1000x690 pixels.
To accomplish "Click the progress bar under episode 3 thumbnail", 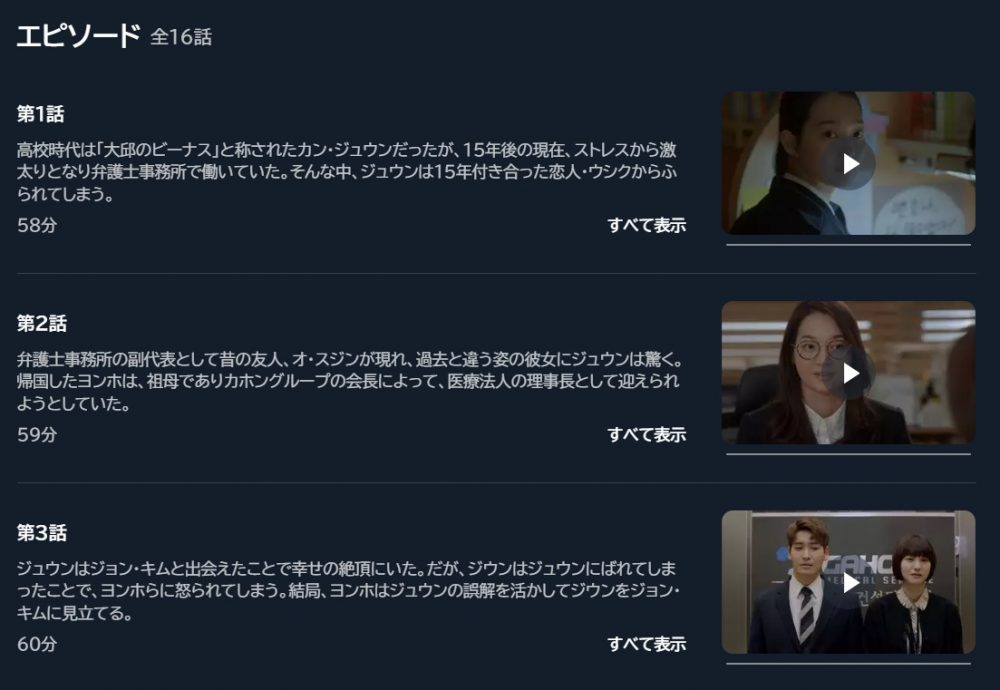I will pos(848,663).
